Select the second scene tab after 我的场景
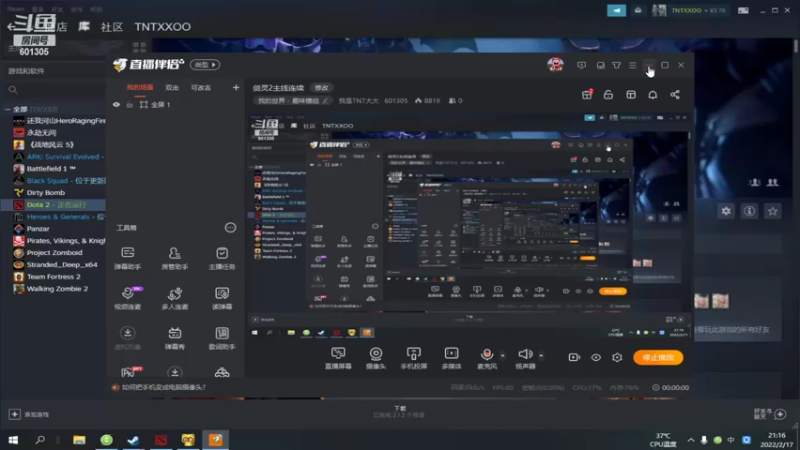The width and height of the screenshot is (800, 450). [172, 87]
